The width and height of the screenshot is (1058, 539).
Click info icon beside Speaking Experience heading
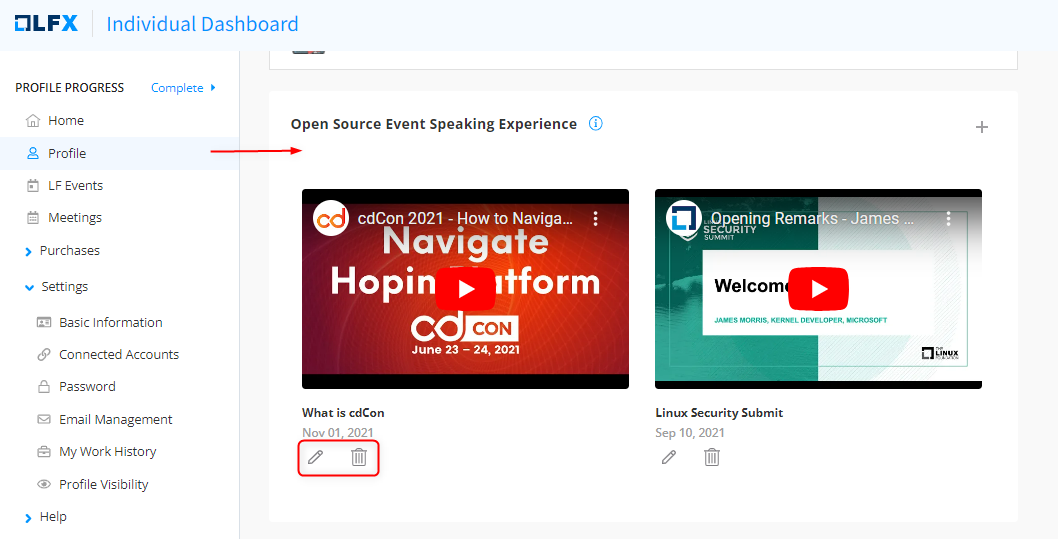pyautogui.click(x=596, y=124)
